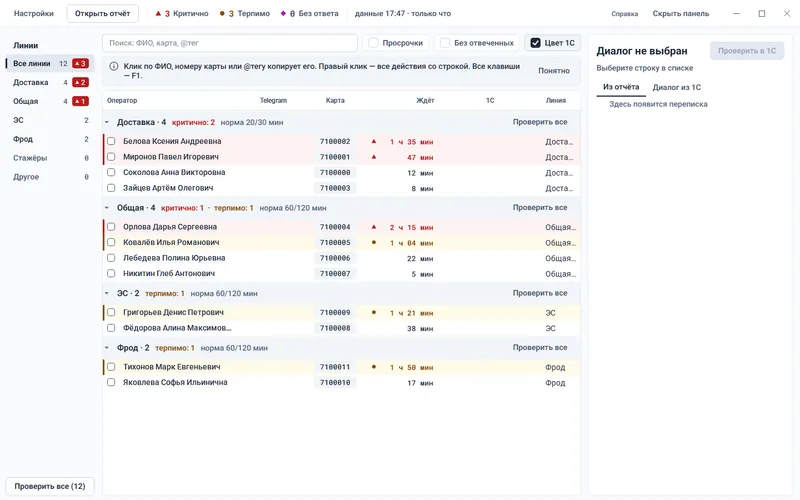The width and height of the screenshot is (800, 500).
Task: Dismiss the hint with Понятно
Action: pyautogui.click(x=554, y=71)
